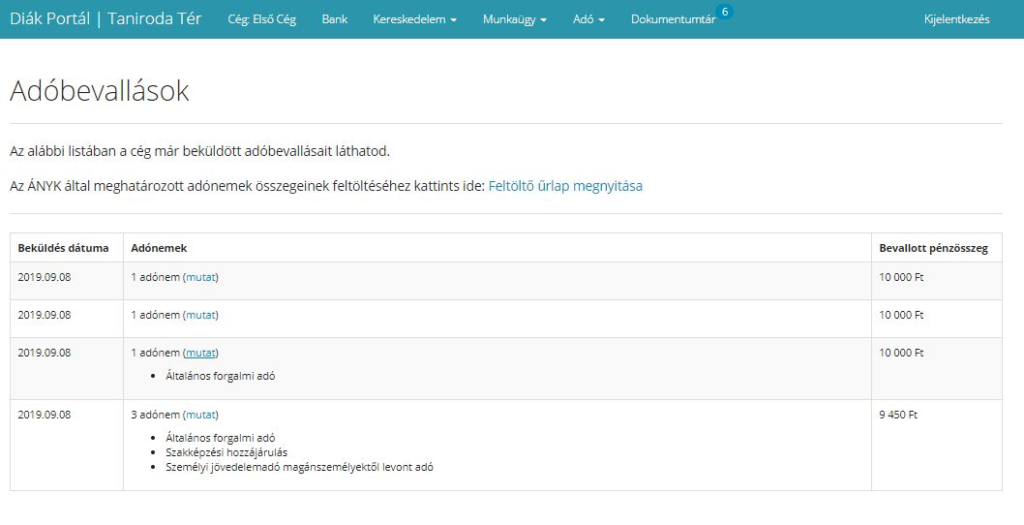Open the Diák Portál | Taniroda Tér home link

coord(105,19)
